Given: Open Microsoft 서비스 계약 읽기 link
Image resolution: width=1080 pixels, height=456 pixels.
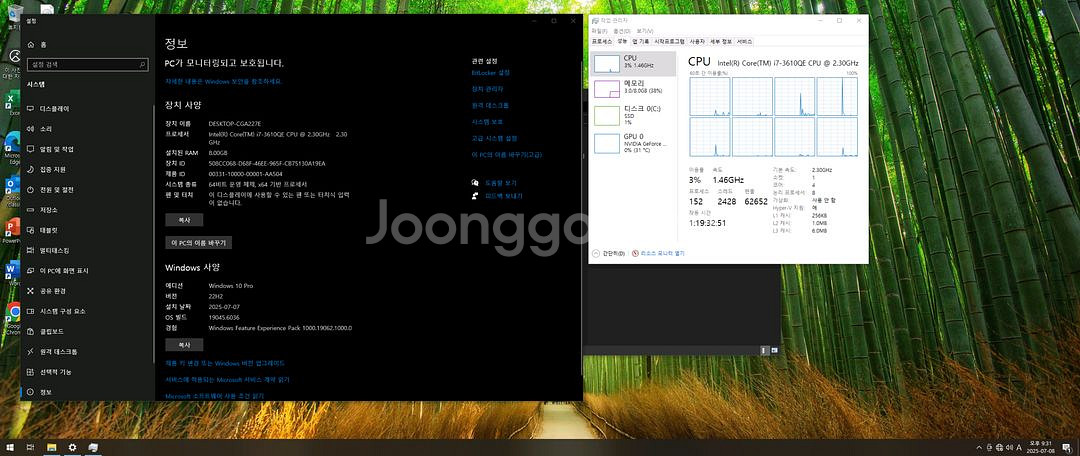Looking at the screenshot, I should 227,380.
